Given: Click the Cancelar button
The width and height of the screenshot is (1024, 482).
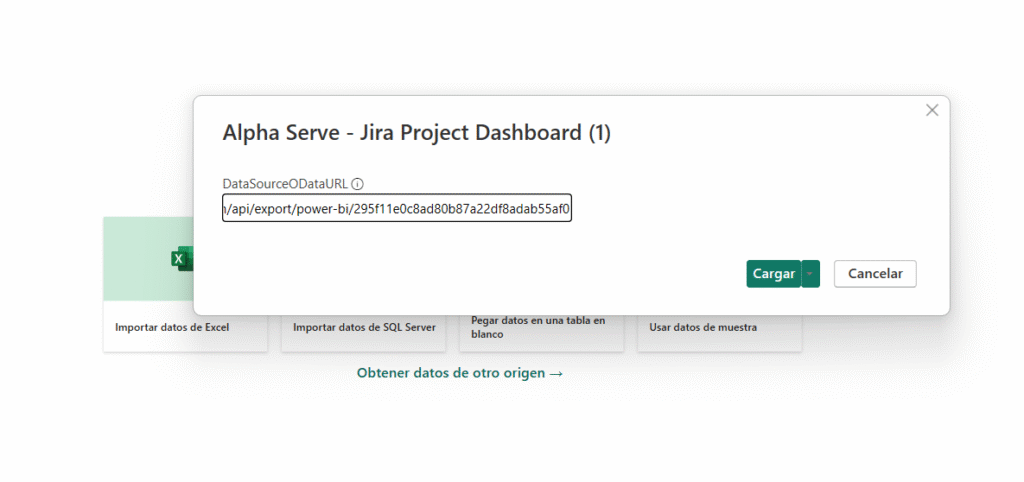Looking at the screenshot, I should click(x=875, y=274).
